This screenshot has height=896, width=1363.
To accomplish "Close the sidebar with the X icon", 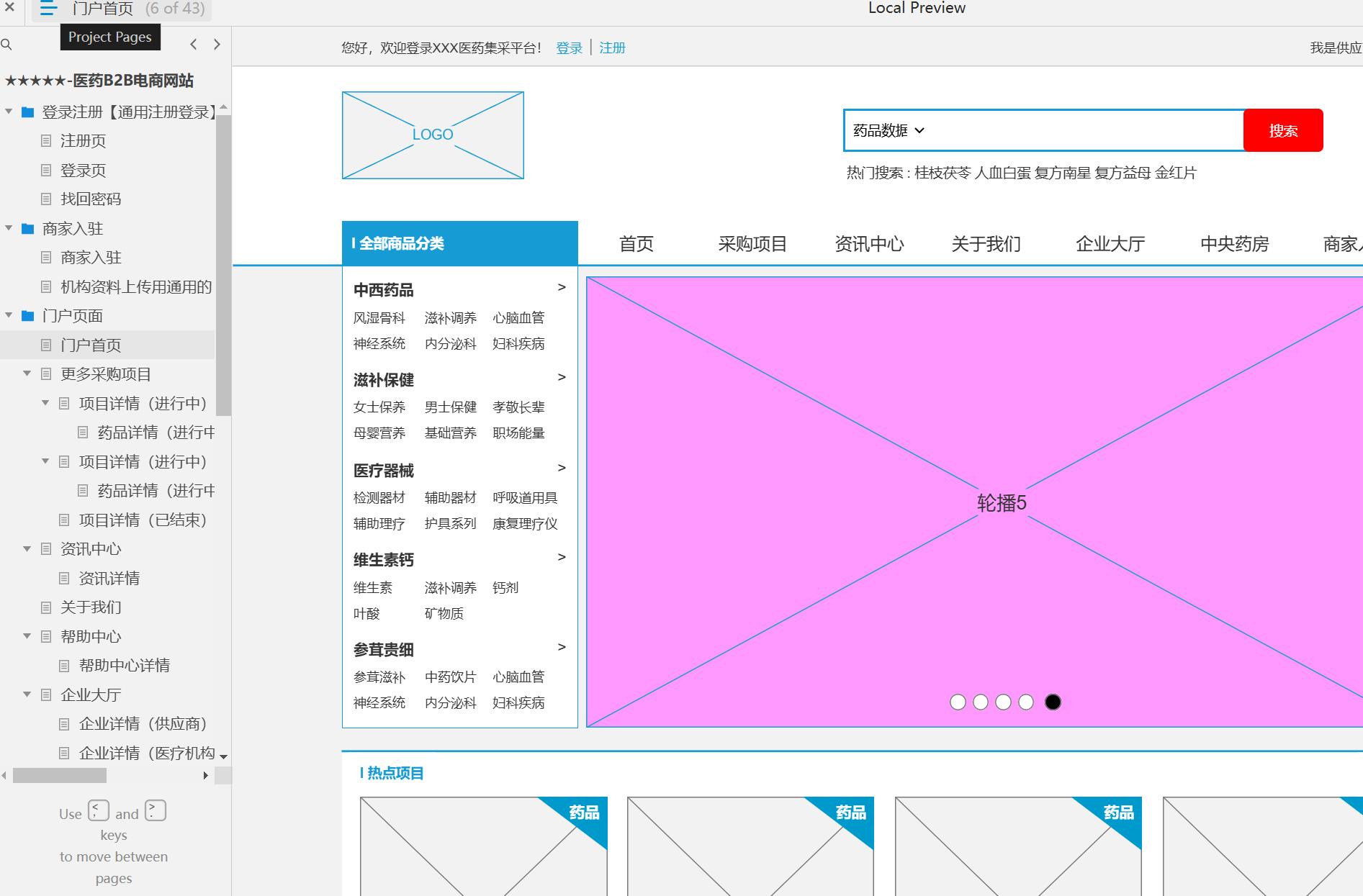I will (x=9, y=7).
